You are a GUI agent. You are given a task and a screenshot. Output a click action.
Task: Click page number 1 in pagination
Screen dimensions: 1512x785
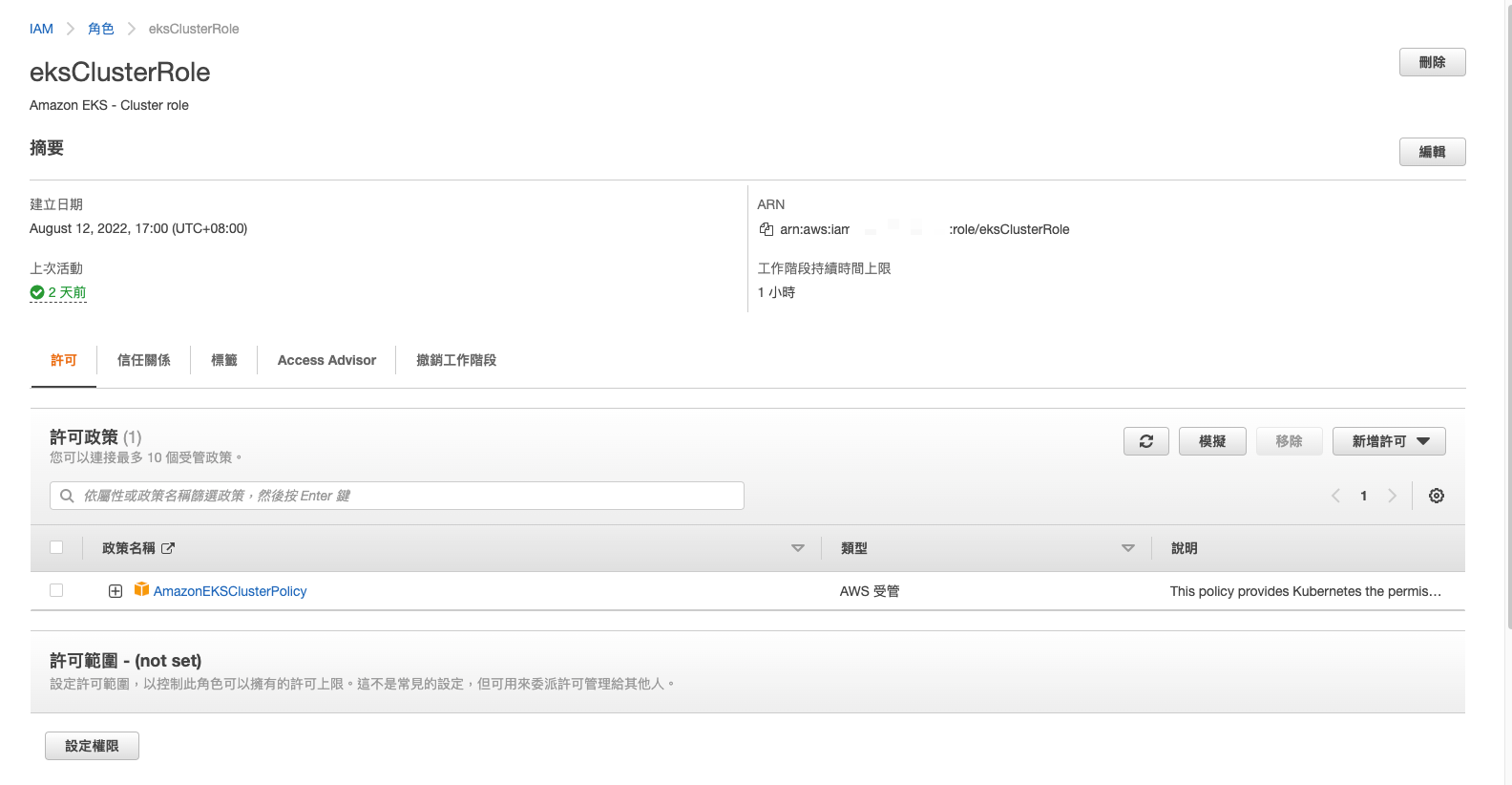1364,496
